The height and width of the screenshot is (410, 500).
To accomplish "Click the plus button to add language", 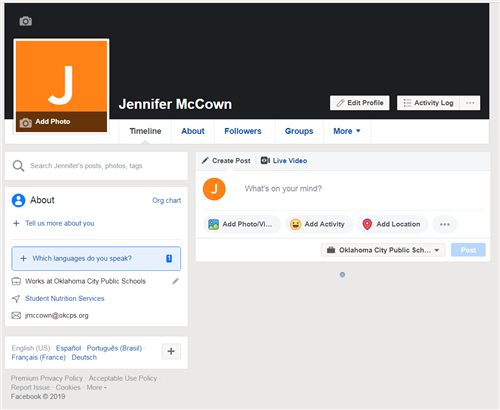I will point(171,351).
